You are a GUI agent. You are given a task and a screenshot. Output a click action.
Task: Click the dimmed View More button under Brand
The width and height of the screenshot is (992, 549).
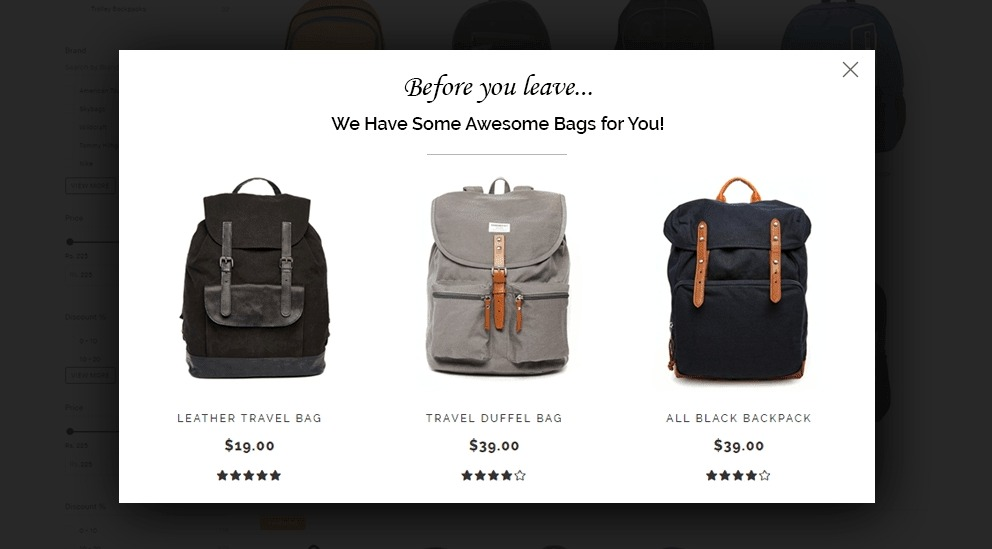pyautogui.click(x=90, y=186)
